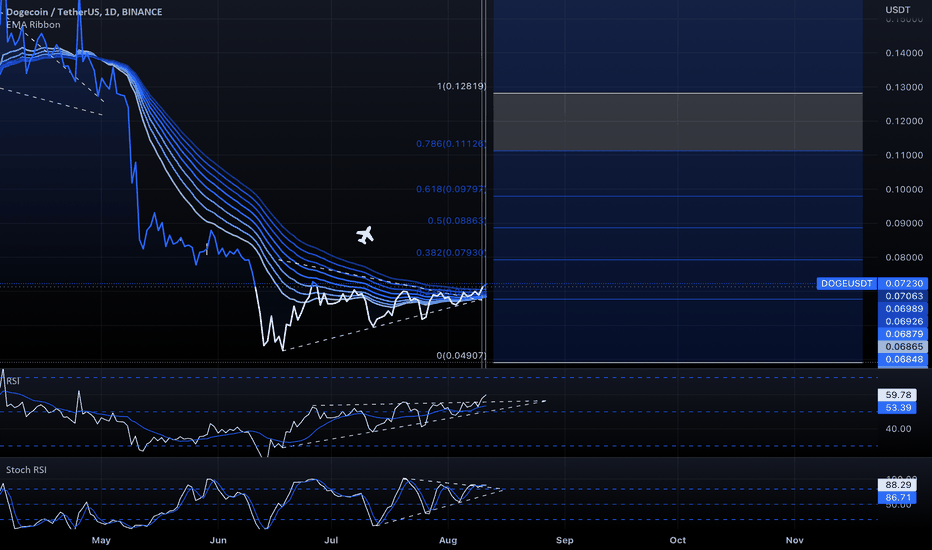Click the RSI value 59.78 tag
This screenshot has height=550, width=932.
[x=898, y=395]
